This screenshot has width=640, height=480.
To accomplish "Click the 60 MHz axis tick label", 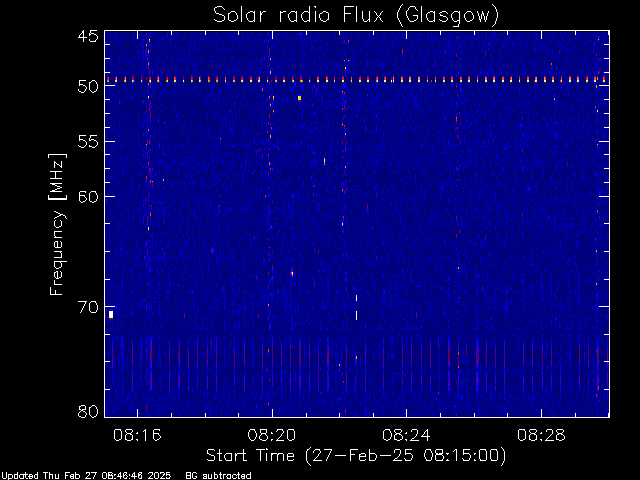I will [x=88, y=196].
